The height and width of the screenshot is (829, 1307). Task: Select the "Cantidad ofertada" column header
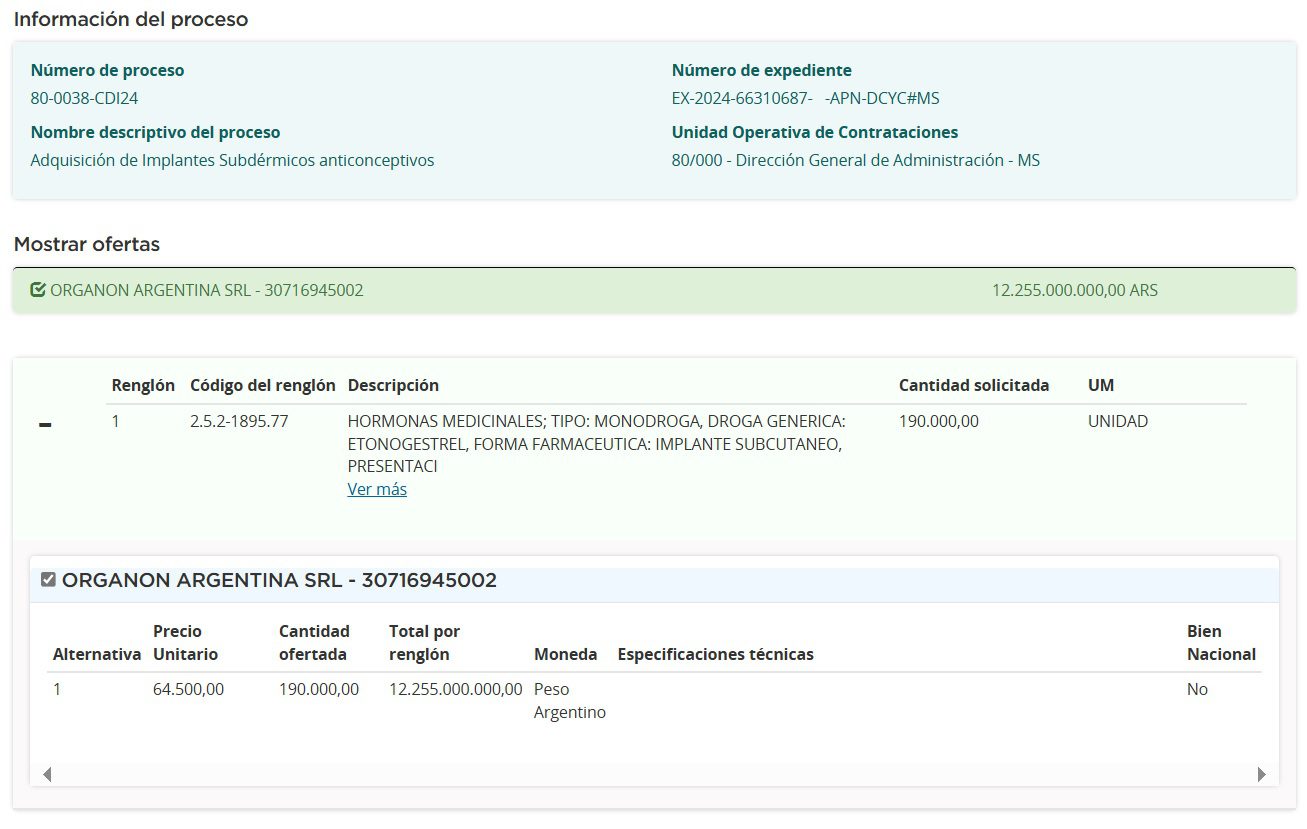coord(314,643)
